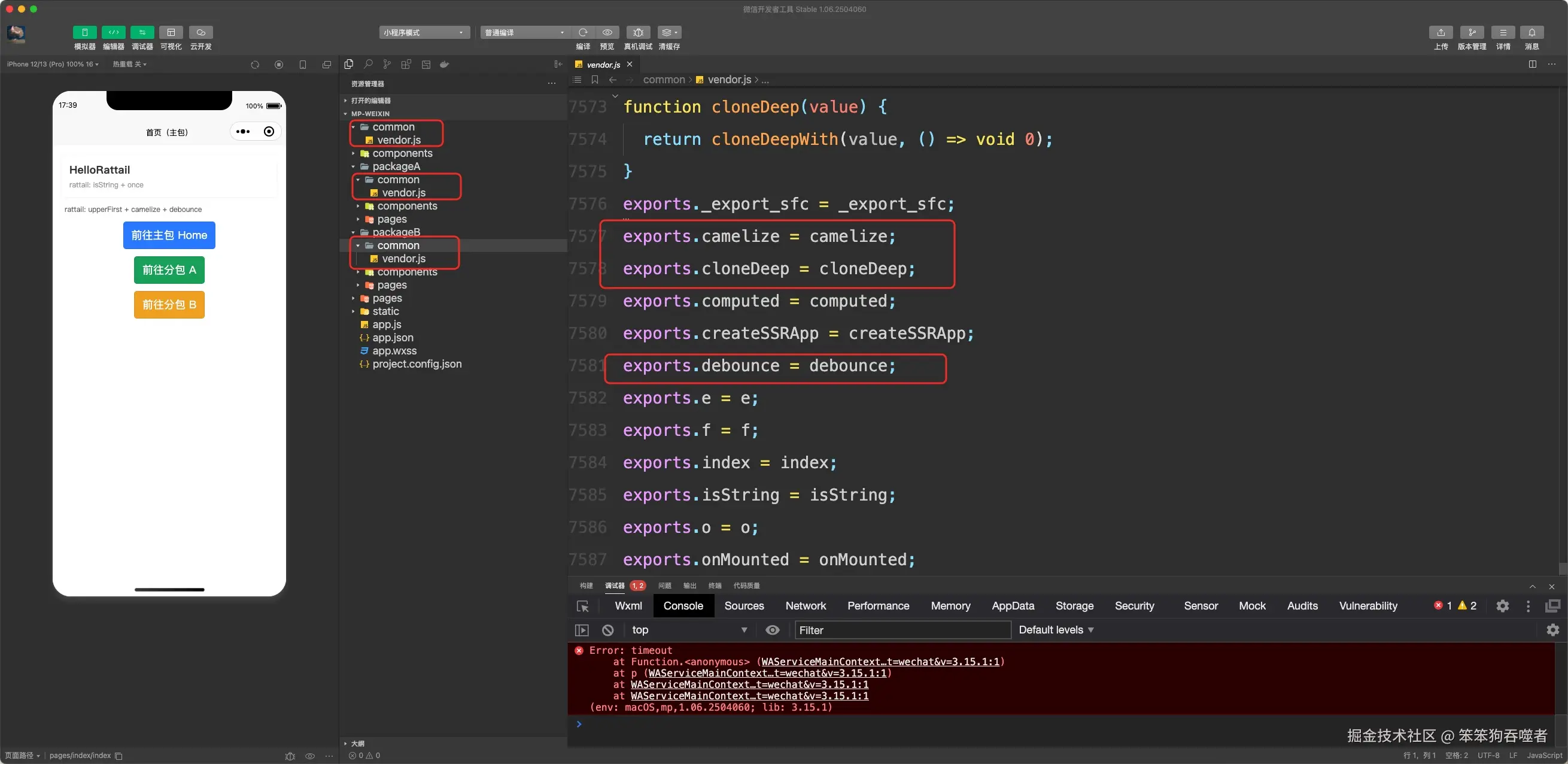This screenshot has height=764, width=1568.
Task: Click the 前往分包 A button
Action: coord(169,269)
